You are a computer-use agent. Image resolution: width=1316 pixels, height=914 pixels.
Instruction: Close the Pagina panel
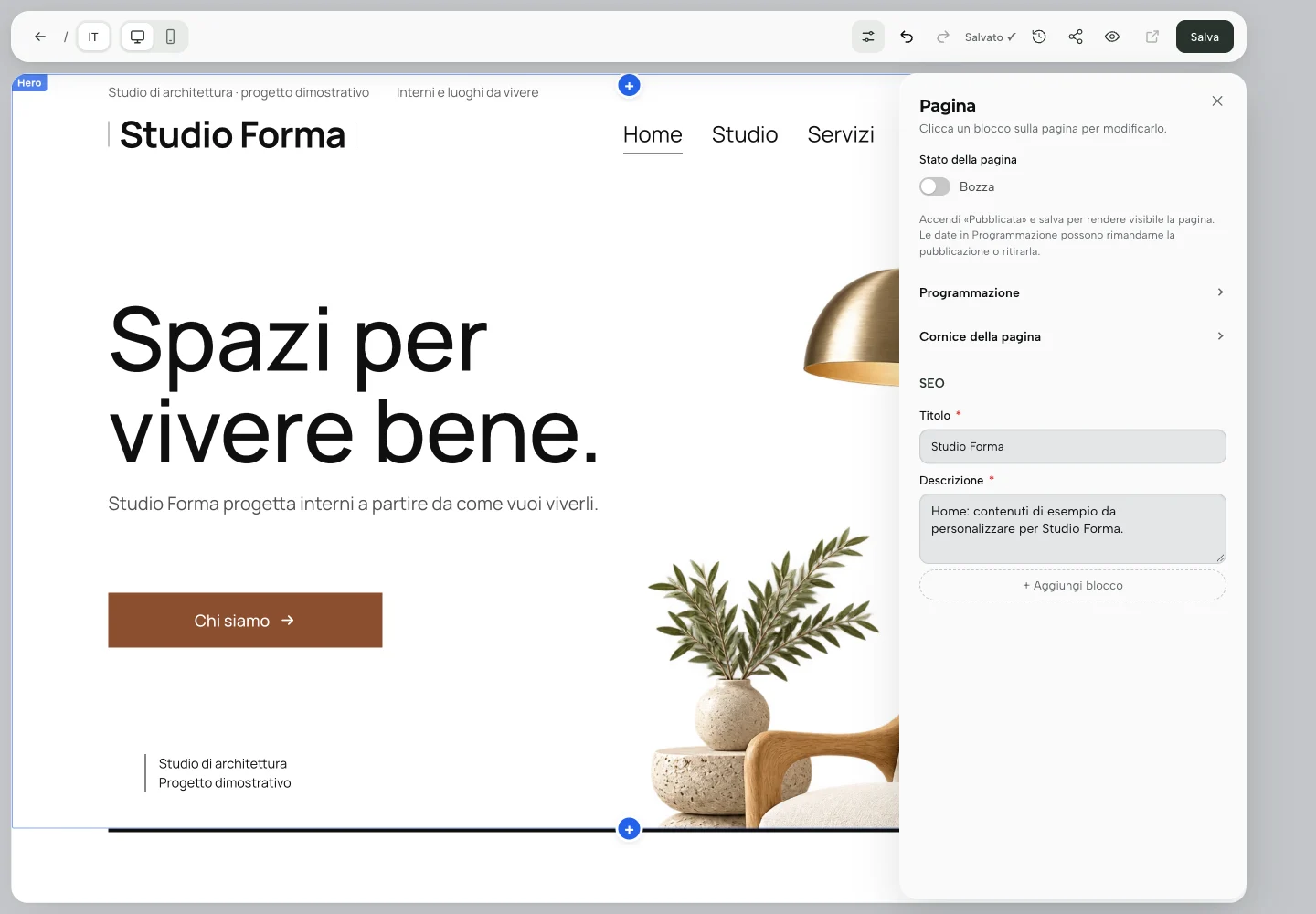tap(1217, 101)
